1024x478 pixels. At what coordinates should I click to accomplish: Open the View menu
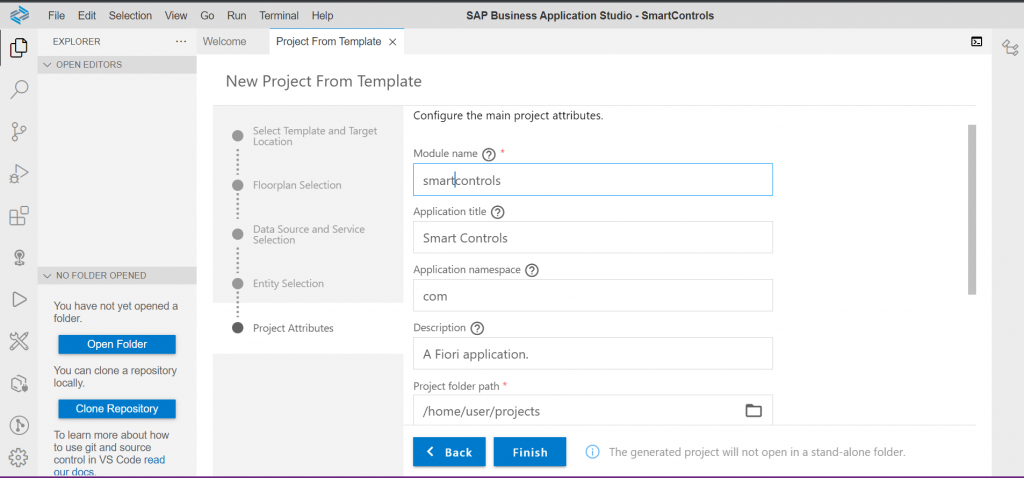176,15
